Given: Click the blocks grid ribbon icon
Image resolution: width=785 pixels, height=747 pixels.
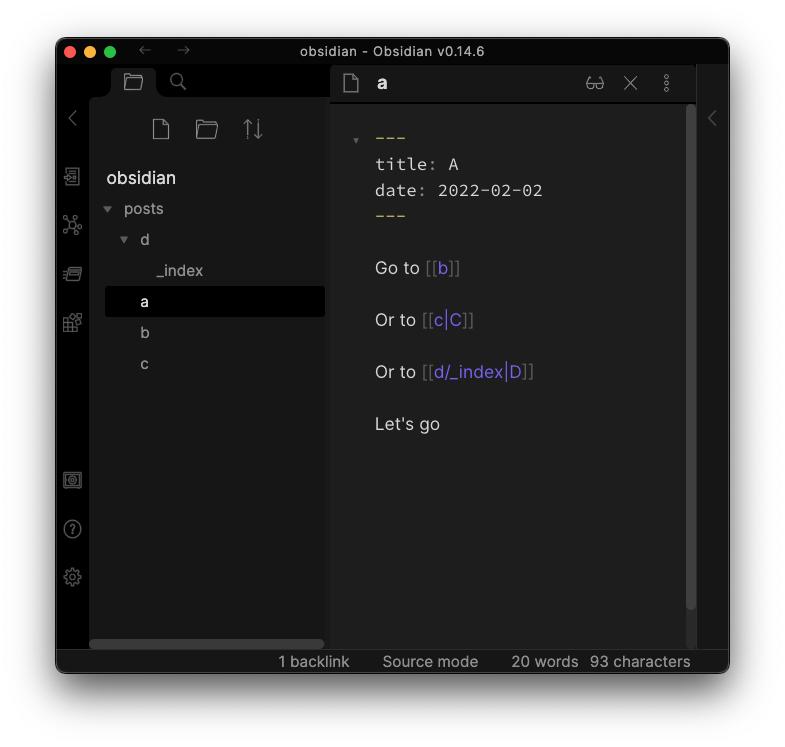Looking at the screenshot, I should 73,322.
